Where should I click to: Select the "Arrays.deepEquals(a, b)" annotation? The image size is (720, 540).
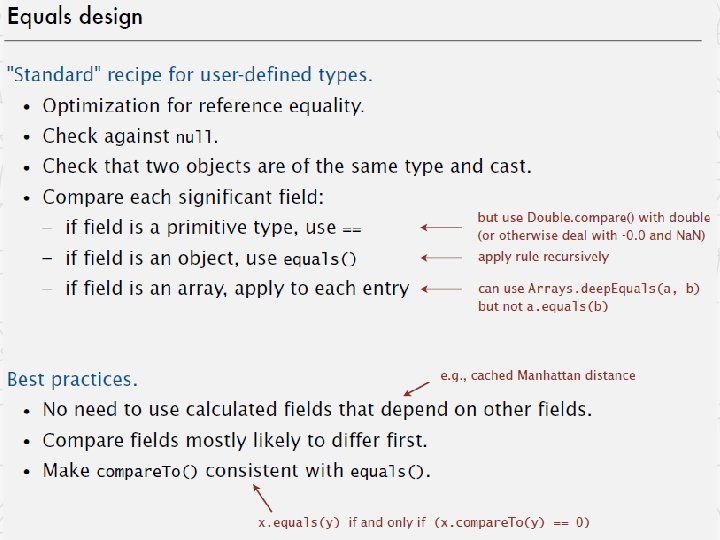click(589, 288)
